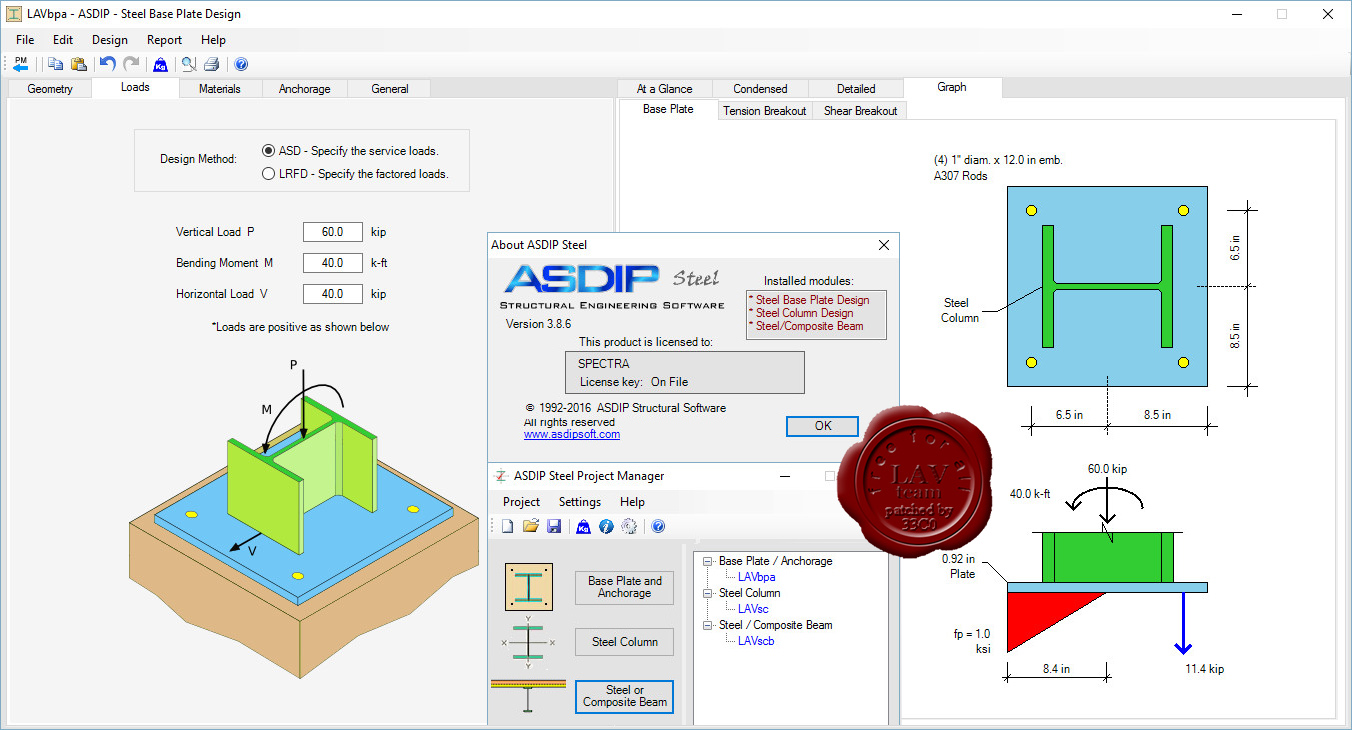Image resolution: width=1352 pixels, height=730 pixels.
Task: Click the base plate module picture icon
Action: click(x=529, y=586)
